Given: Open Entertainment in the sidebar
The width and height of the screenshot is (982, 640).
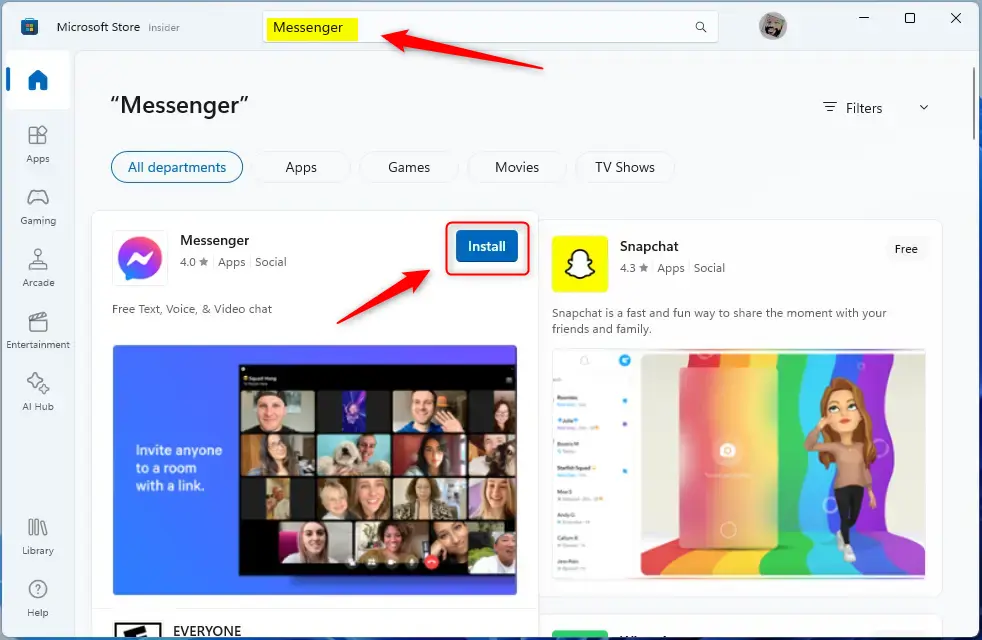Looking at the screenshot, I should click(38, 330).
